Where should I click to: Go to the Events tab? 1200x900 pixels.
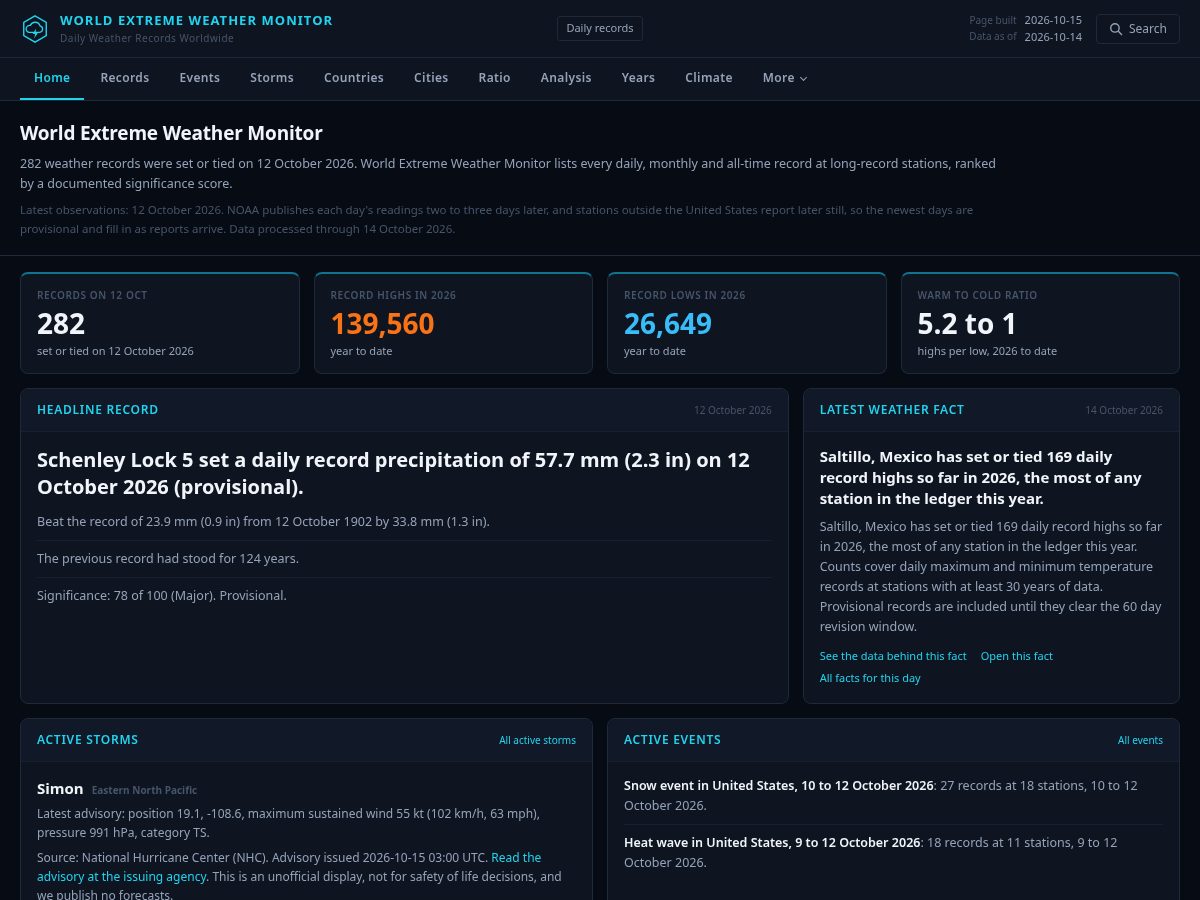pyautogui.click(x=200, y=78)
